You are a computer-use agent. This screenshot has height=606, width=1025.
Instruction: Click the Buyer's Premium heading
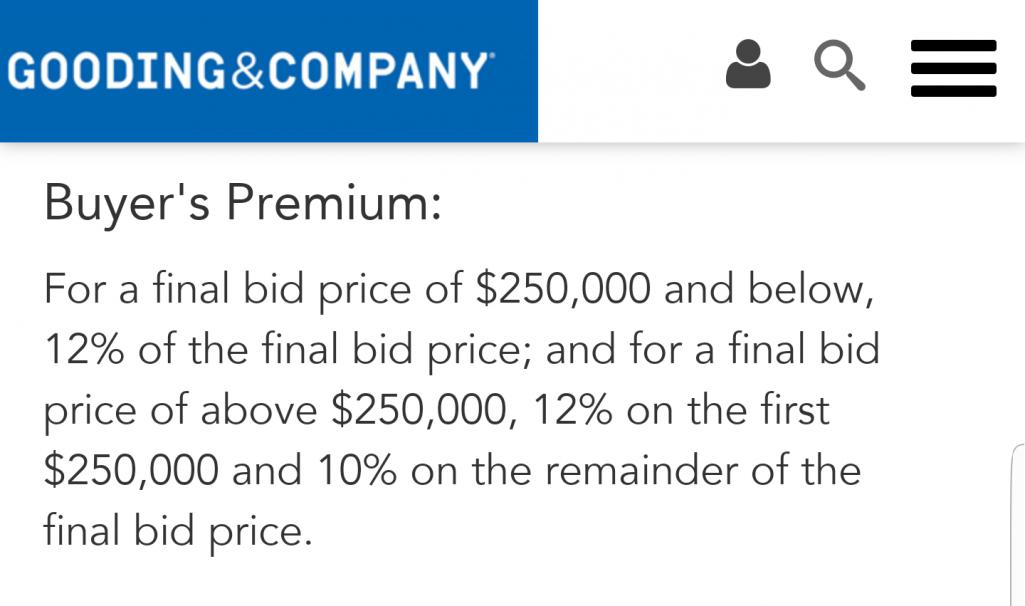(242, 204)
